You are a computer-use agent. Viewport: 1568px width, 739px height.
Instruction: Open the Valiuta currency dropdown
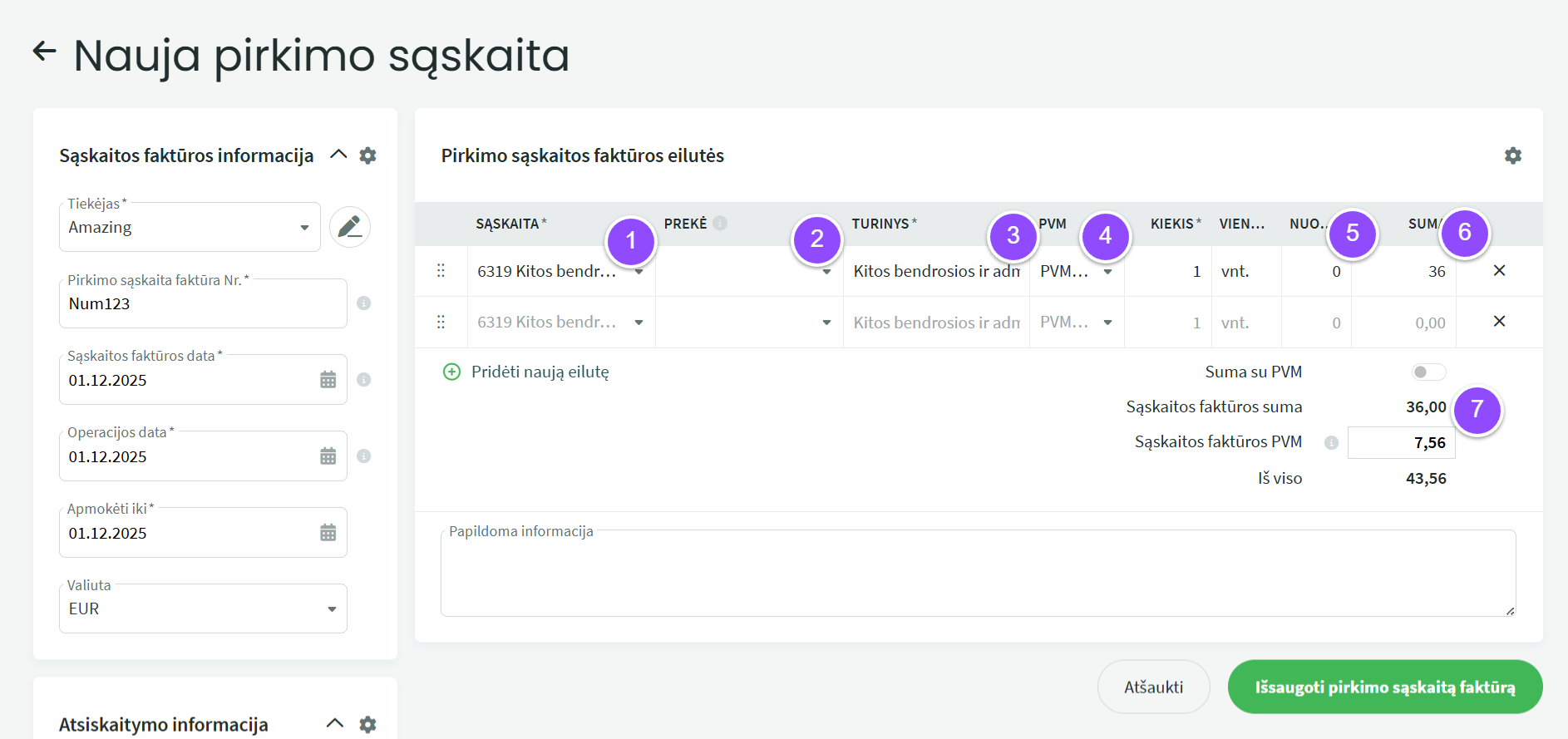[x=332, y=609]
